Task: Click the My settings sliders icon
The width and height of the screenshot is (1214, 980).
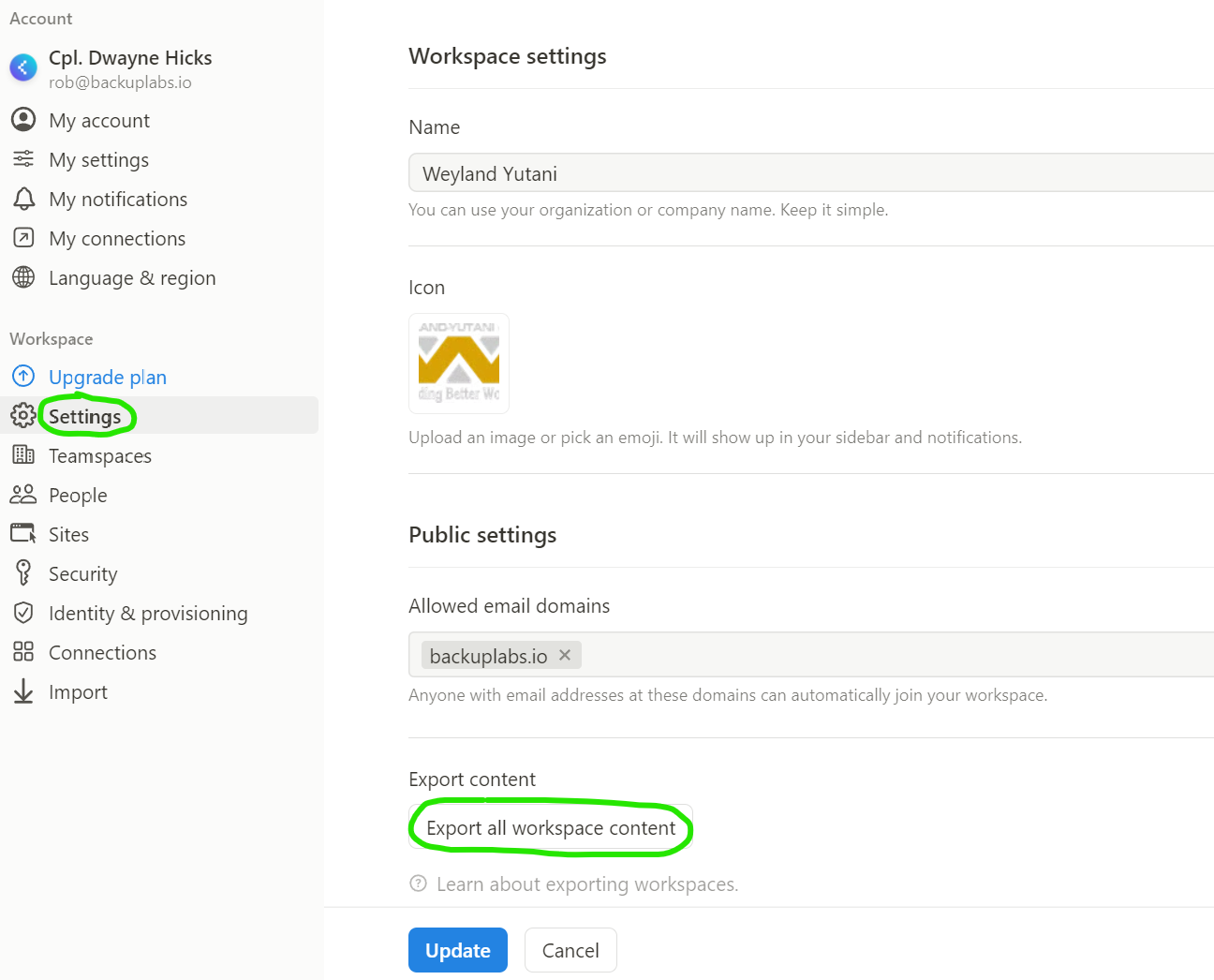Action: [23, 159]
